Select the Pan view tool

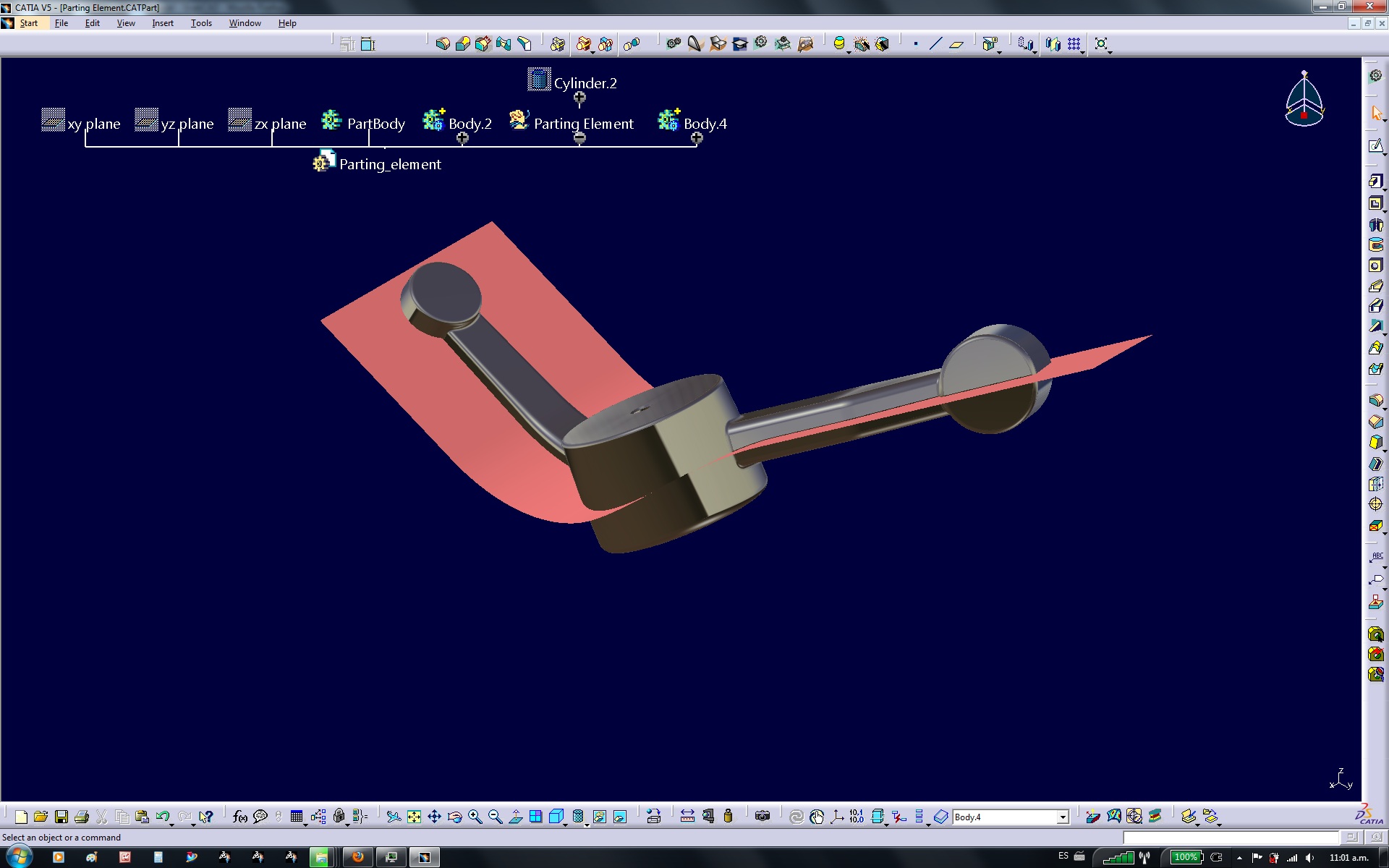[x=434, y=817]
